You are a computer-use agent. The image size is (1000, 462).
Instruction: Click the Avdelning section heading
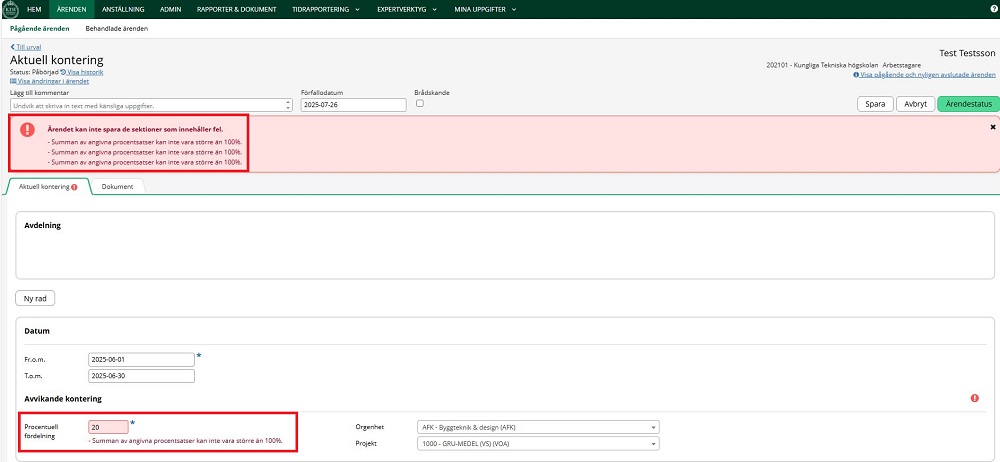pos(43,226)
